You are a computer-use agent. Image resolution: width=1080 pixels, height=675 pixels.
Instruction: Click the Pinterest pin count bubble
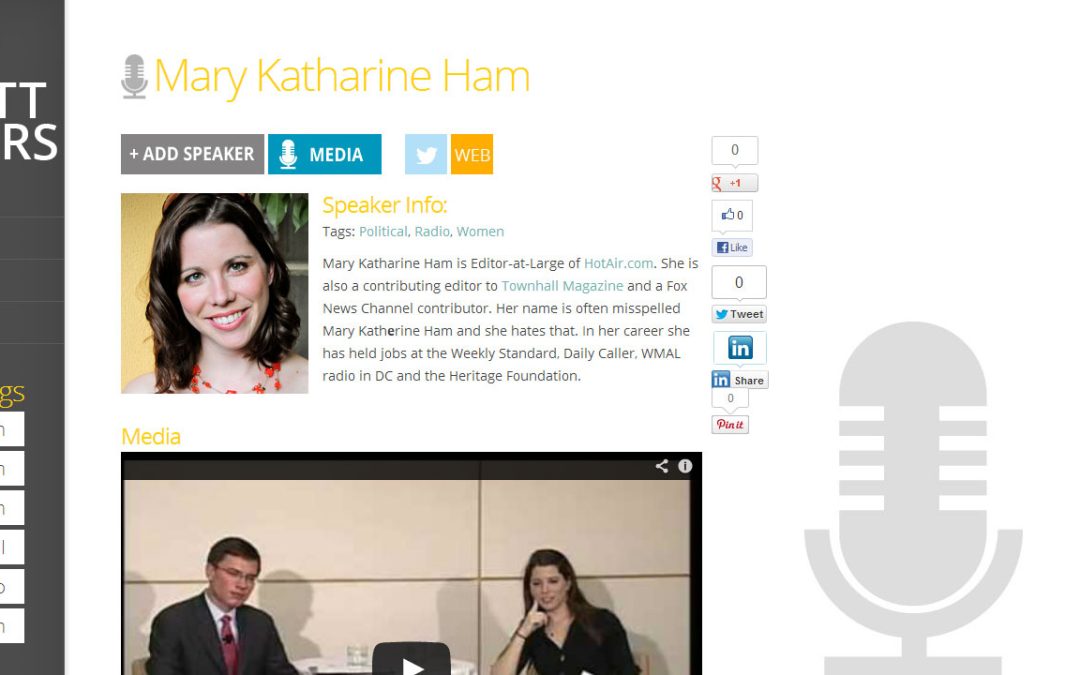(x=730, y=398)
